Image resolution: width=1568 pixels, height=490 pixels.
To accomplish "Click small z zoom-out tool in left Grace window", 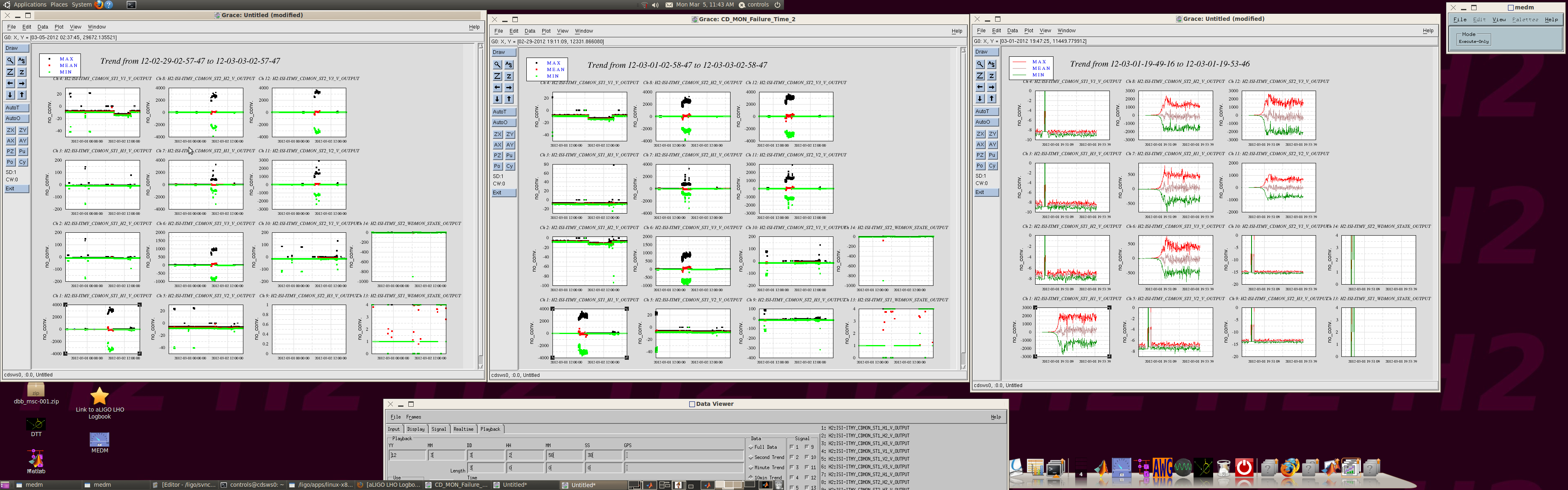I will coord(22,72).
